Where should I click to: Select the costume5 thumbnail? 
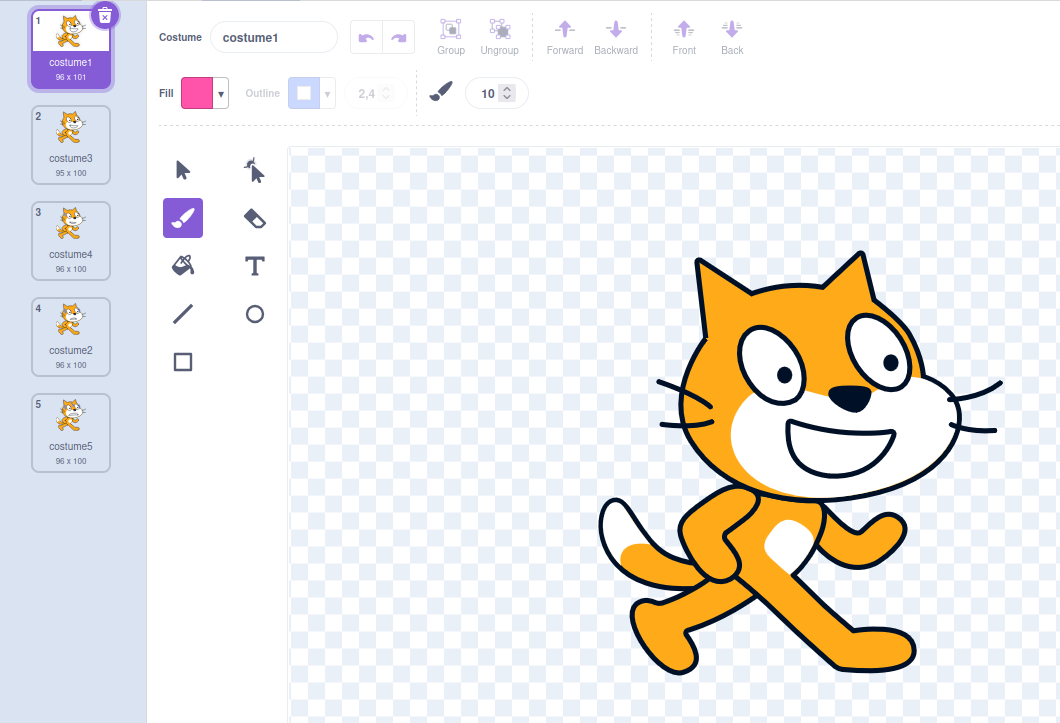71,433
